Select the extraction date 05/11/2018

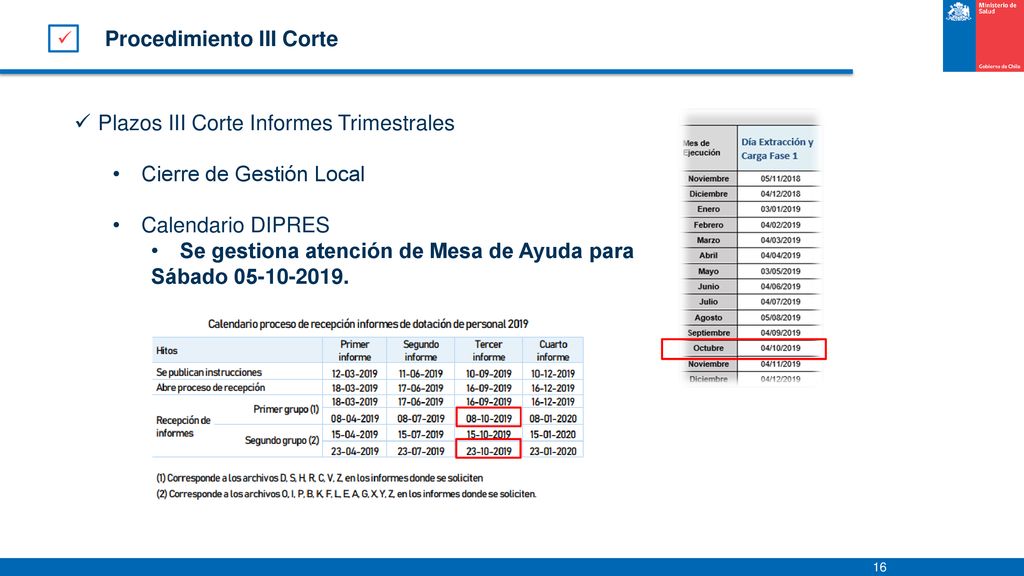click(780, 178)
